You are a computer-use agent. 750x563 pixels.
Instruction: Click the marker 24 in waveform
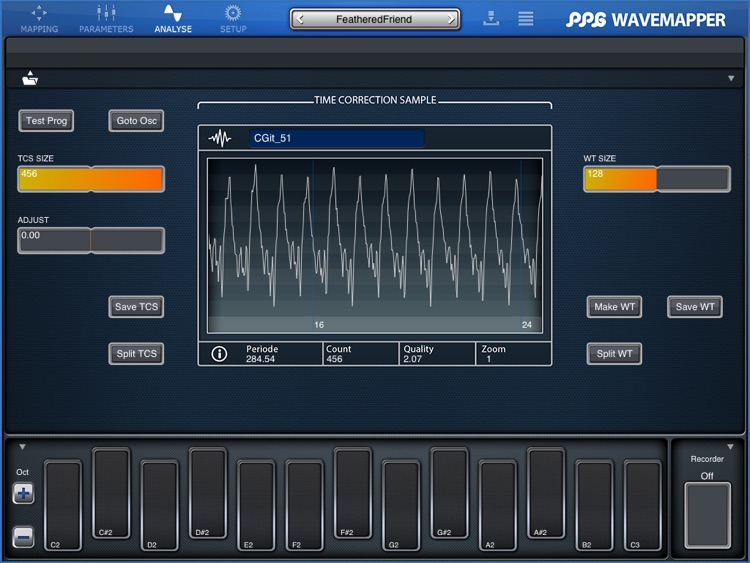tap(527, 325)
